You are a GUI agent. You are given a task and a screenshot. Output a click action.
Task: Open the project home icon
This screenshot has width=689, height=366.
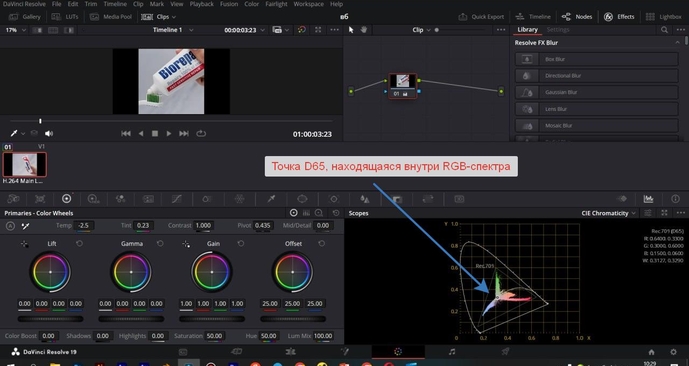coord(651,352)
